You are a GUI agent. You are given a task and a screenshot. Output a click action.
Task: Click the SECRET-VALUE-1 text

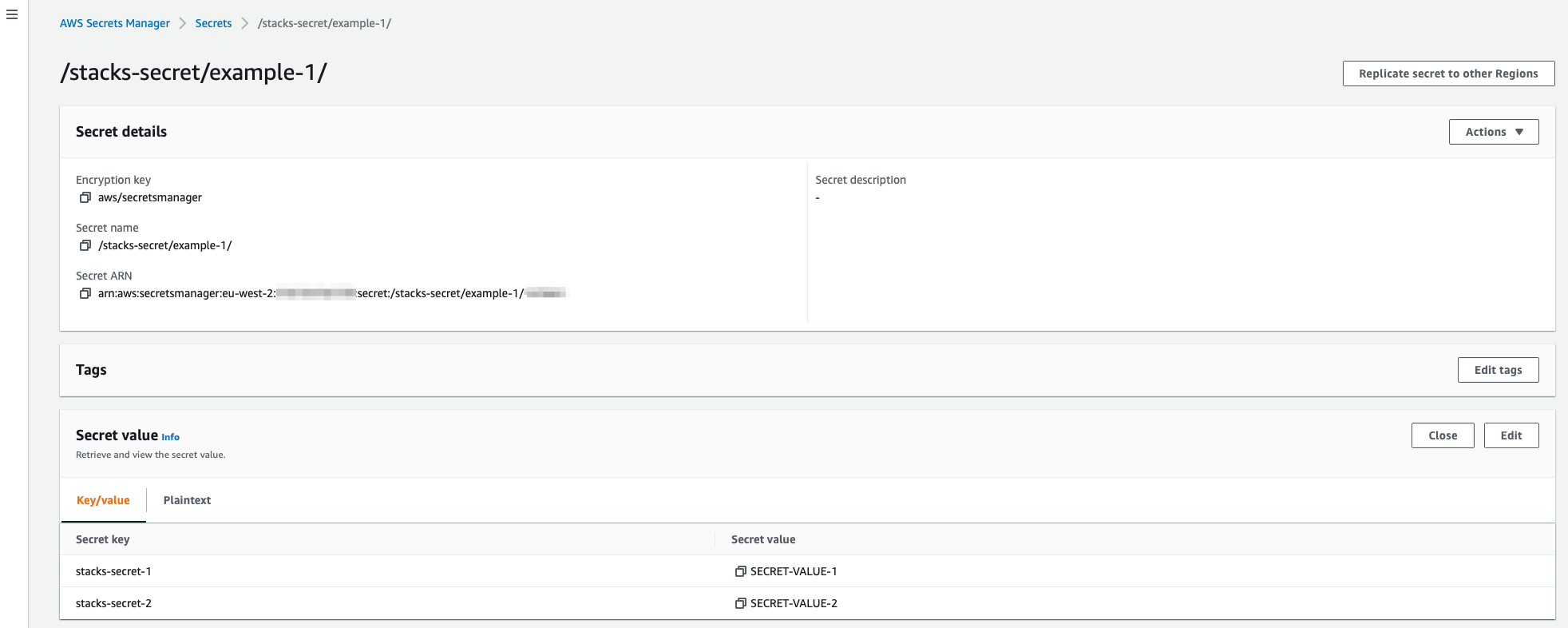(x=794, y=571)
